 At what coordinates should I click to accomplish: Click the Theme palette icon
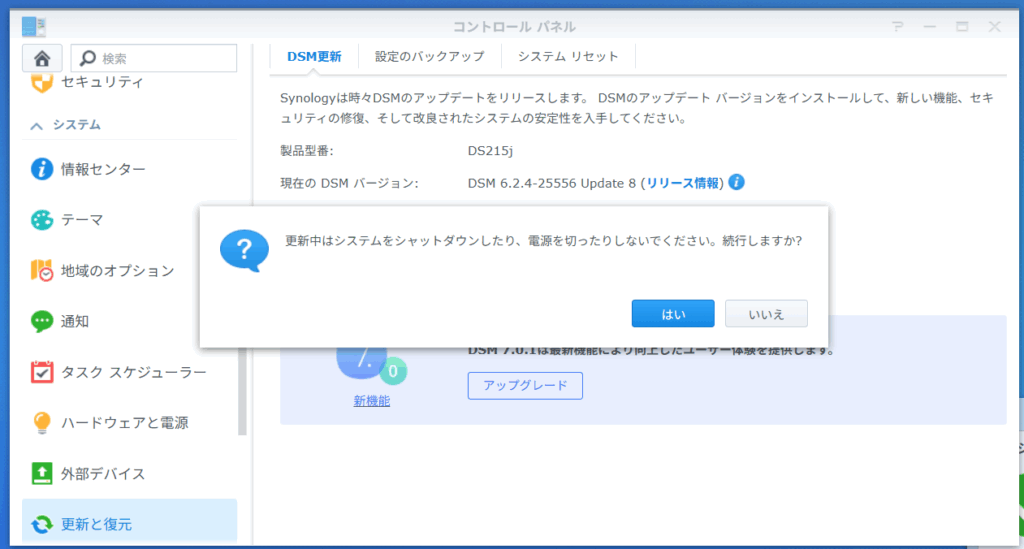(42, 220)
